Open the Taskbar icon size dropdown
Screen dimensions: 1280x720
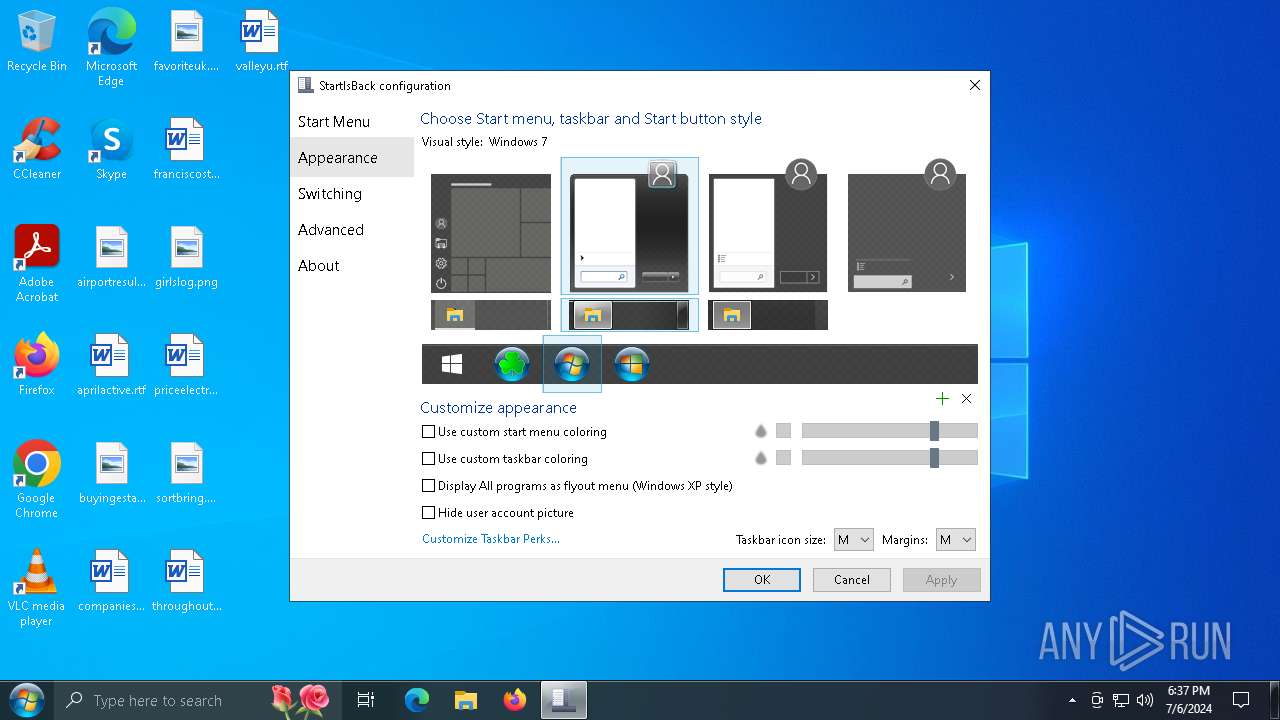point(854,540)
